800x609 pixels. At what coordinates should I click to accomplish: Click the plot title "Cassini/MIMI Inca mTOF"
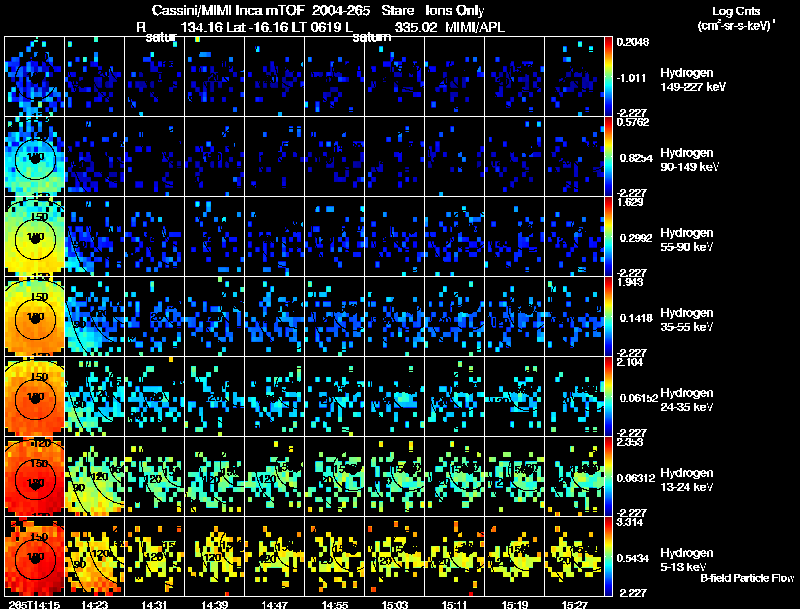[228, 11]
